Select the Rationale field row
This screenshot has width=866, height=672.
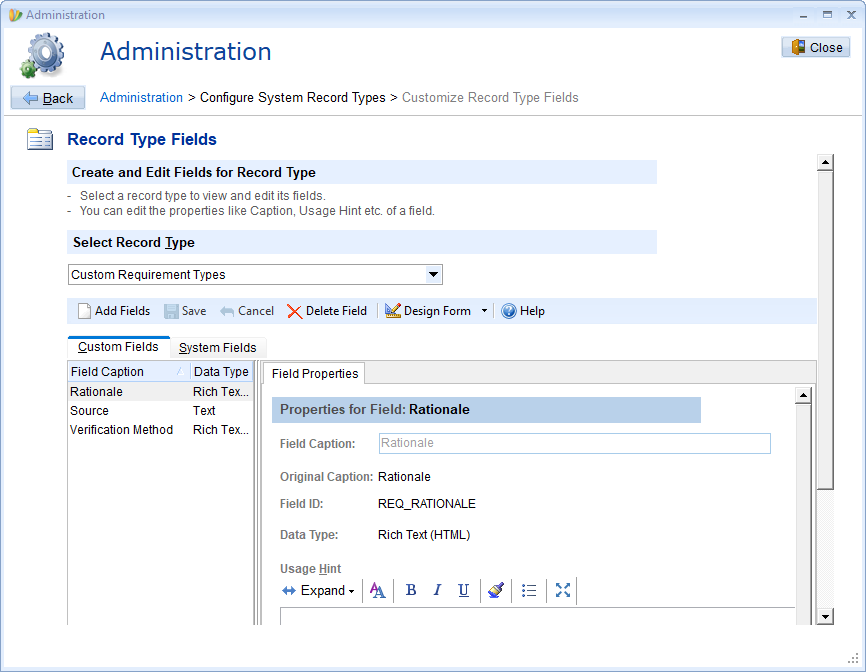[x=160, y=391]
